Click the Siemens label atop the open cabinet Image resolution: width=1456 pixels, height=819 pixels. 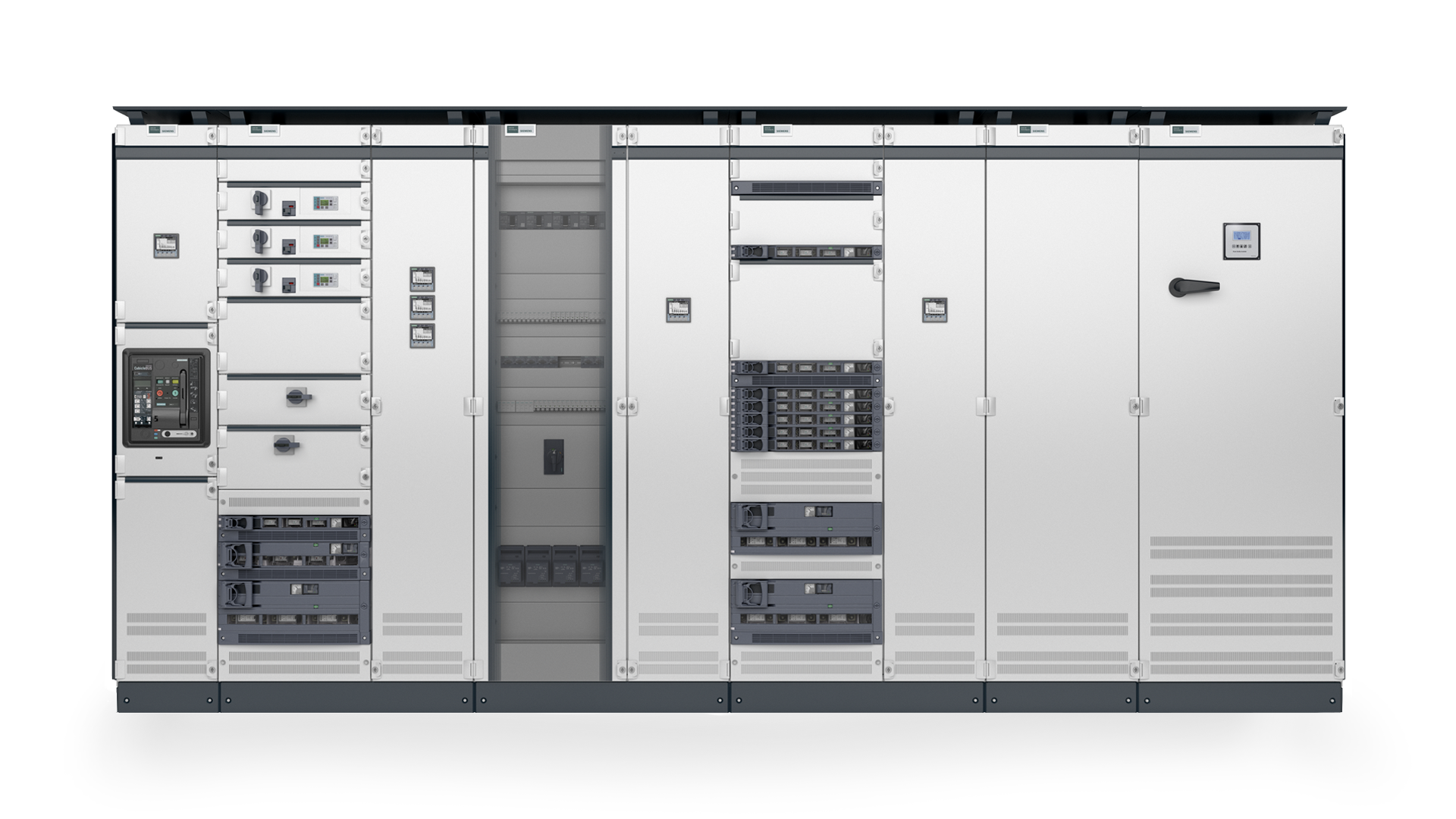tap(520, 130)
